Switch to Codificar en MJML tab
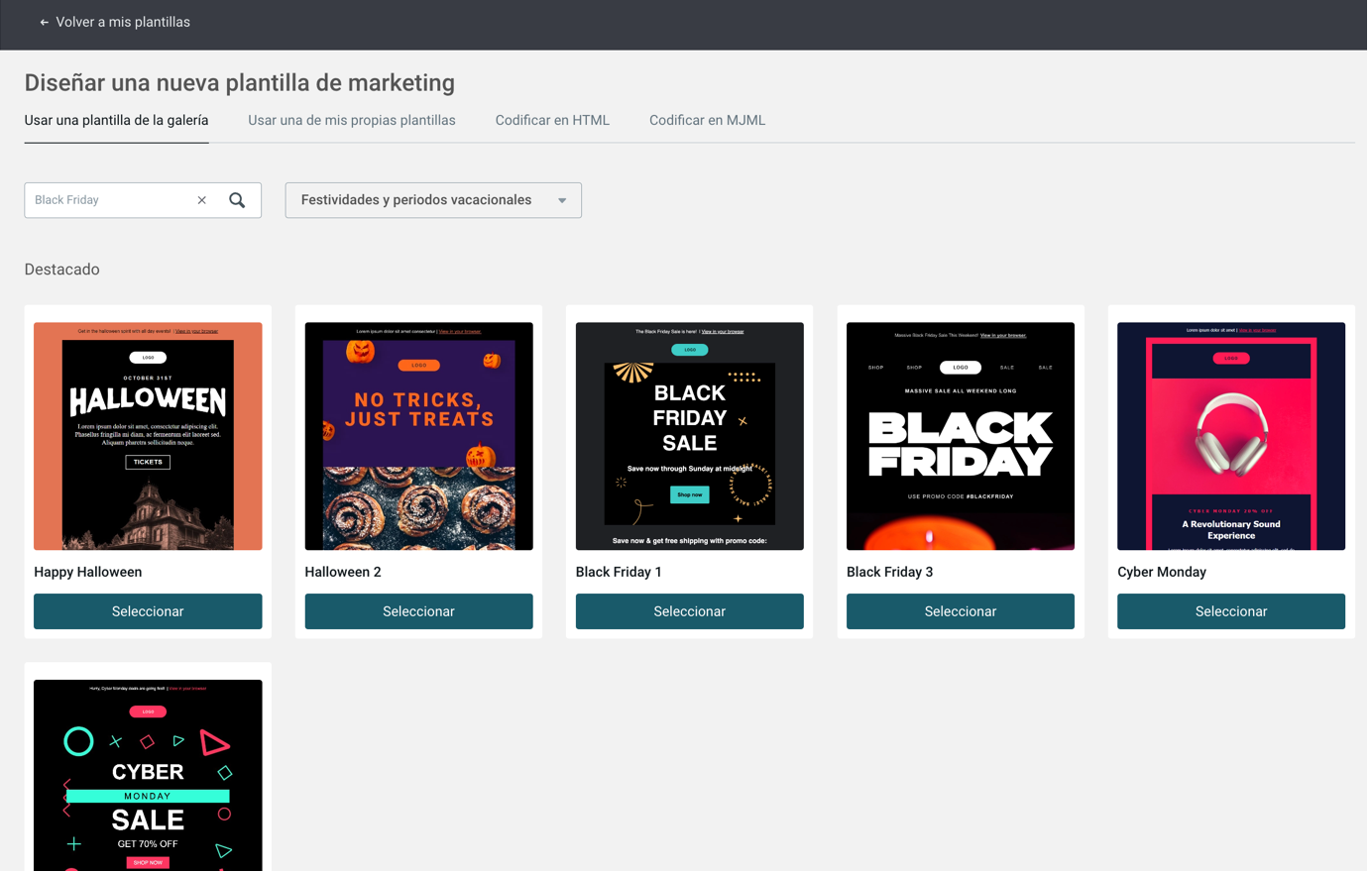The image size is (1372, 872). [709, 121]
